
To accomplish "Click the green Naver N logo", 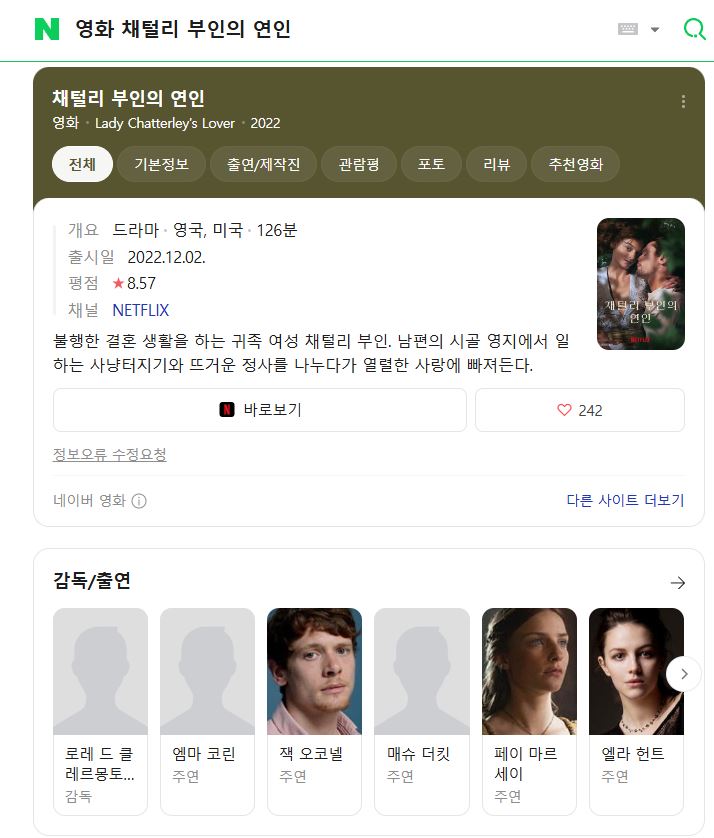I will coord(47,29).
